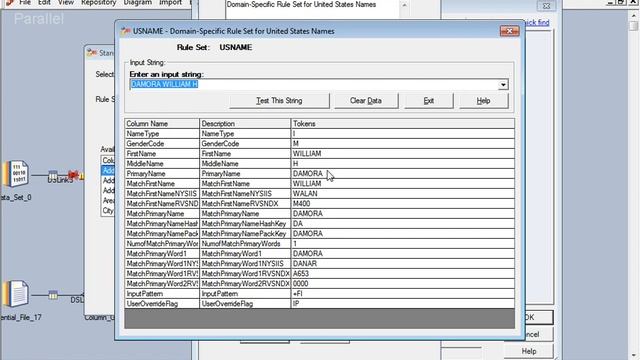Select the MatchPrimaryWord1 description cell
Viewport: 640px width, 360px height.
coord(245,254)
